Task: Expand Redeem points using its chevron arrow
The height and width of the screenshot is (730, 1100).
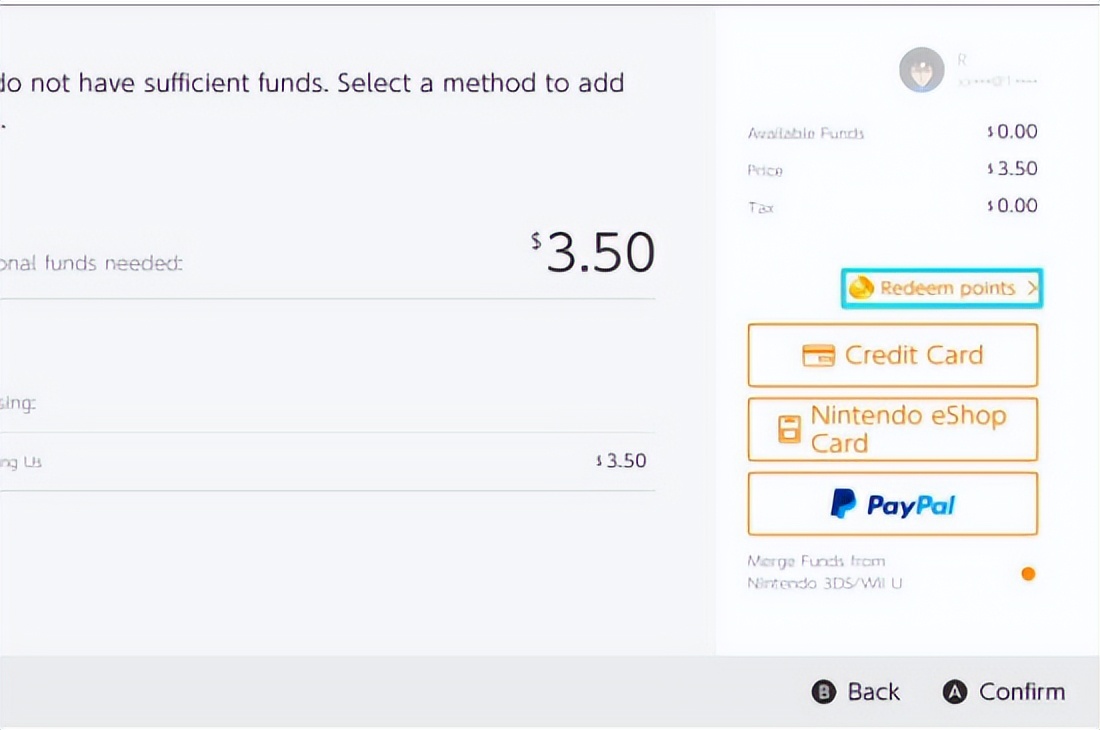Action: point(1033,288)
